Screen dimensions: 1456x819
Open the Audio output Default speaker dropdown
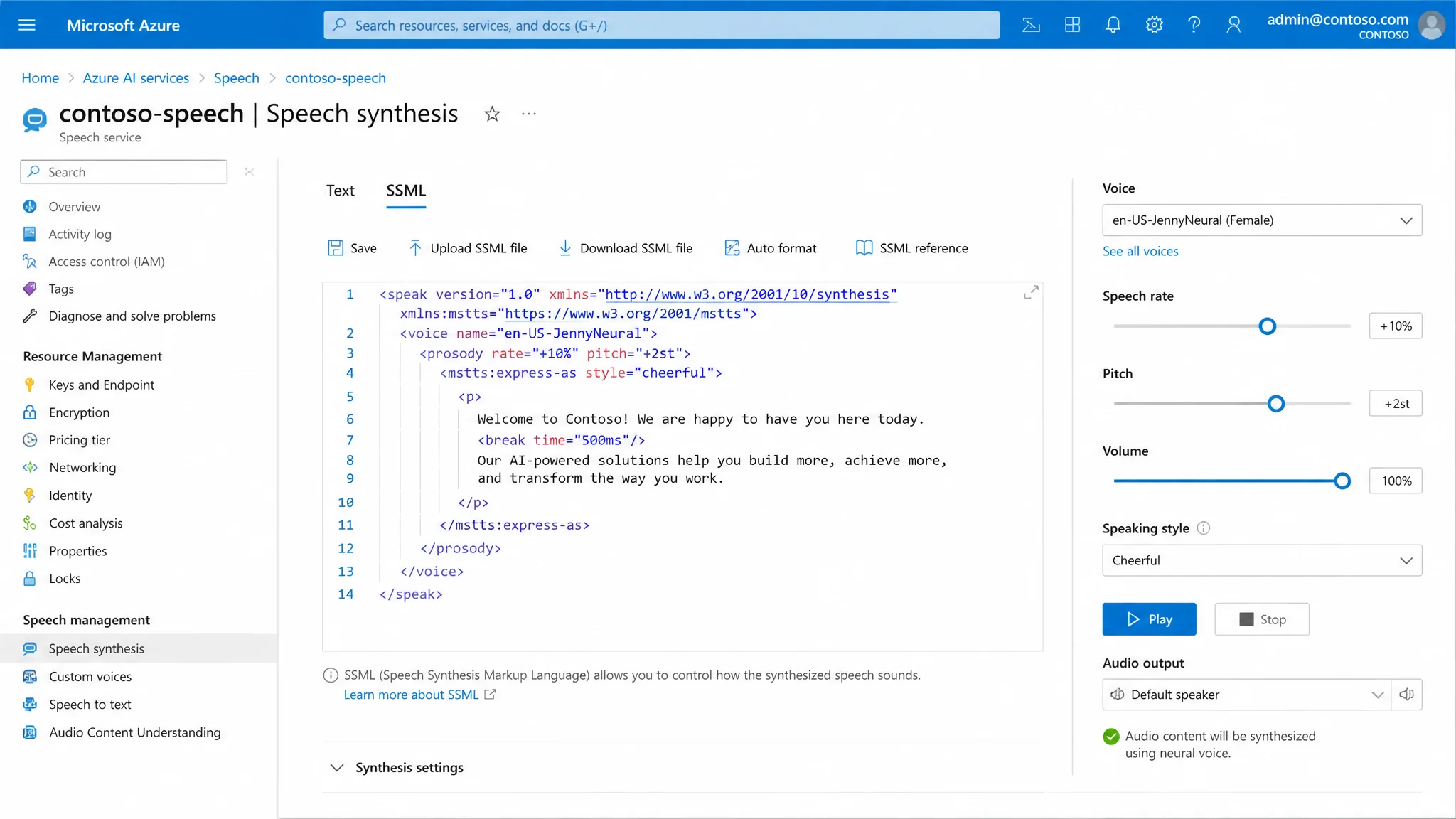tap(1246, 695)
